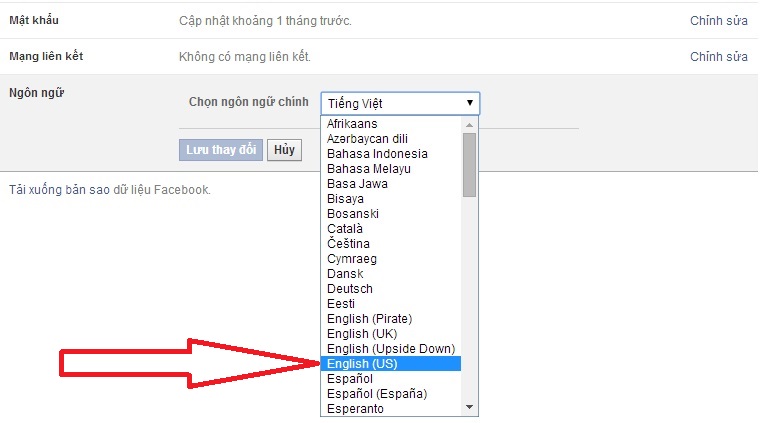Select Azərbaycan dili from the language list
Viewport: 771px width, 423px height.
[x=391, y=139]
